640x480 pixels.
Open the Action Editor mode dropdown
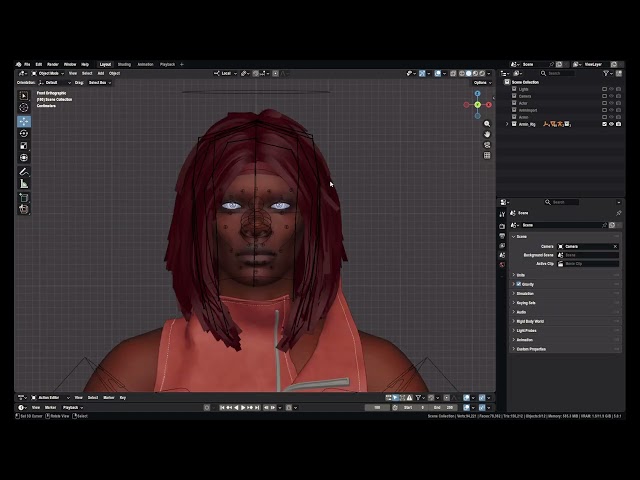click(51, 398)
